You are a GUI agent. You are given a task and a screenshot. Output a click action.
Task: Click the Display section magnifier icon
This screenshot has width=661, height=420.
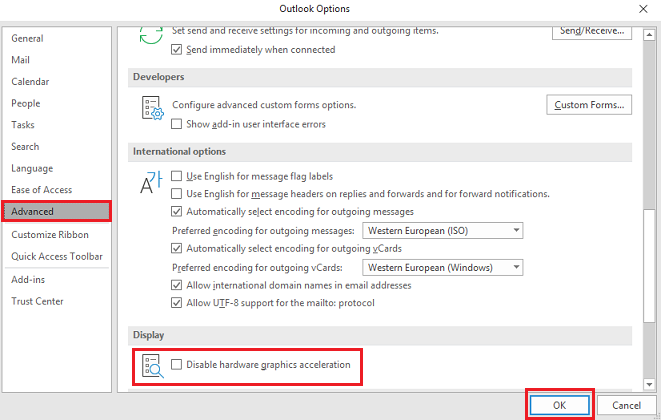click(152, 366)
